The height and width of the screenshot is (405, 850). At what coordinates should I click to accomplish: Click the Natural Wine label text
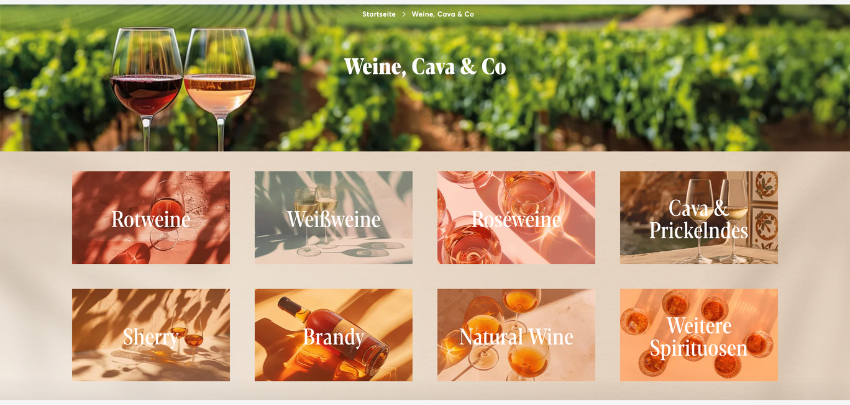pyautogui.click(x=516, y=337)
